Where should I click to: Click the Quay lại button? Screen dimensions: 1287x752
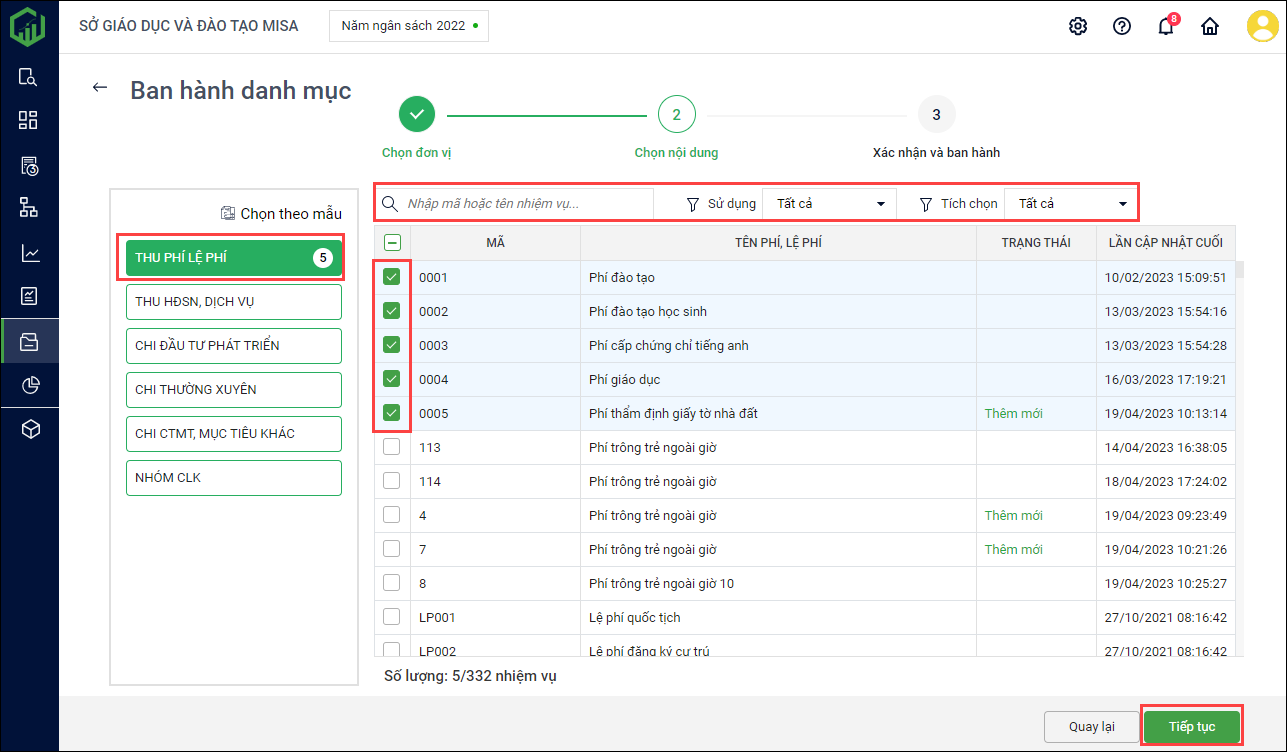click(1091, 726)
